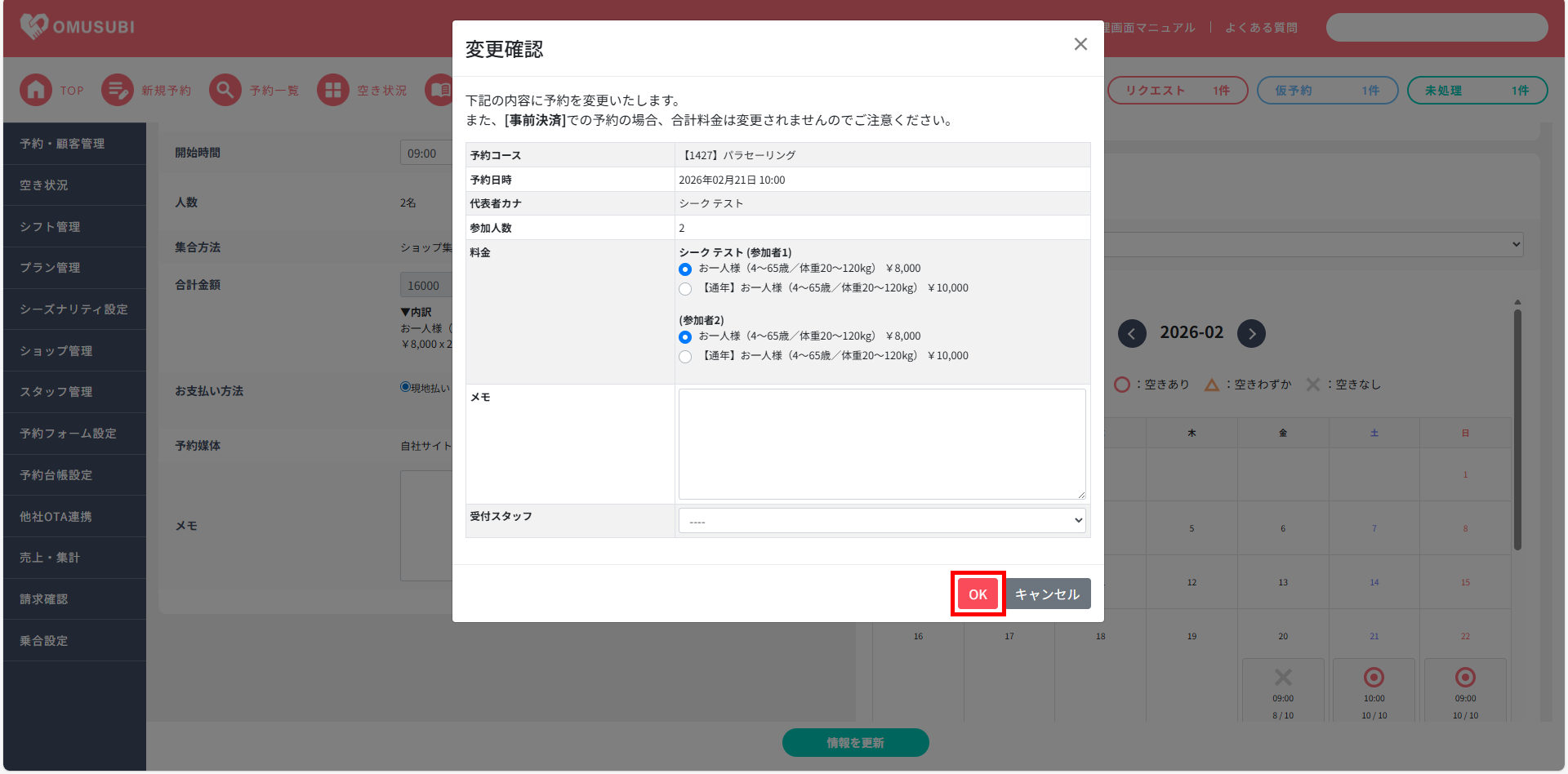Select 通年 ¥10,000 rate for 参加者2

pyautogui.click(x=685, y=357)
